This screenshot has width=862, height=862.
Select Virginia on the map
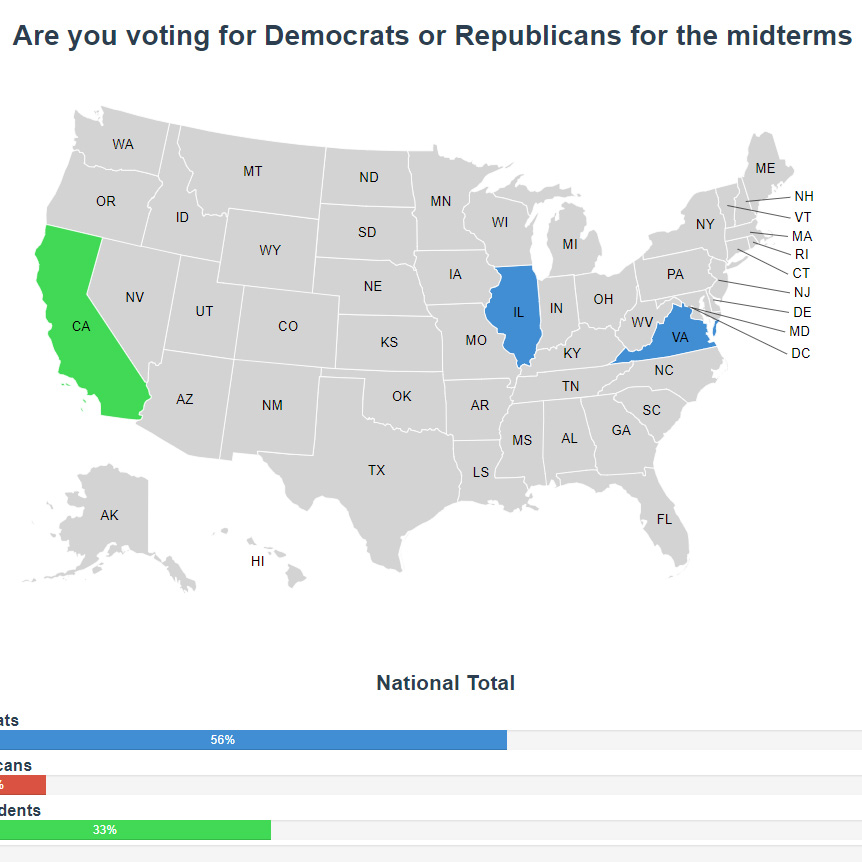(x=678, y=338)
